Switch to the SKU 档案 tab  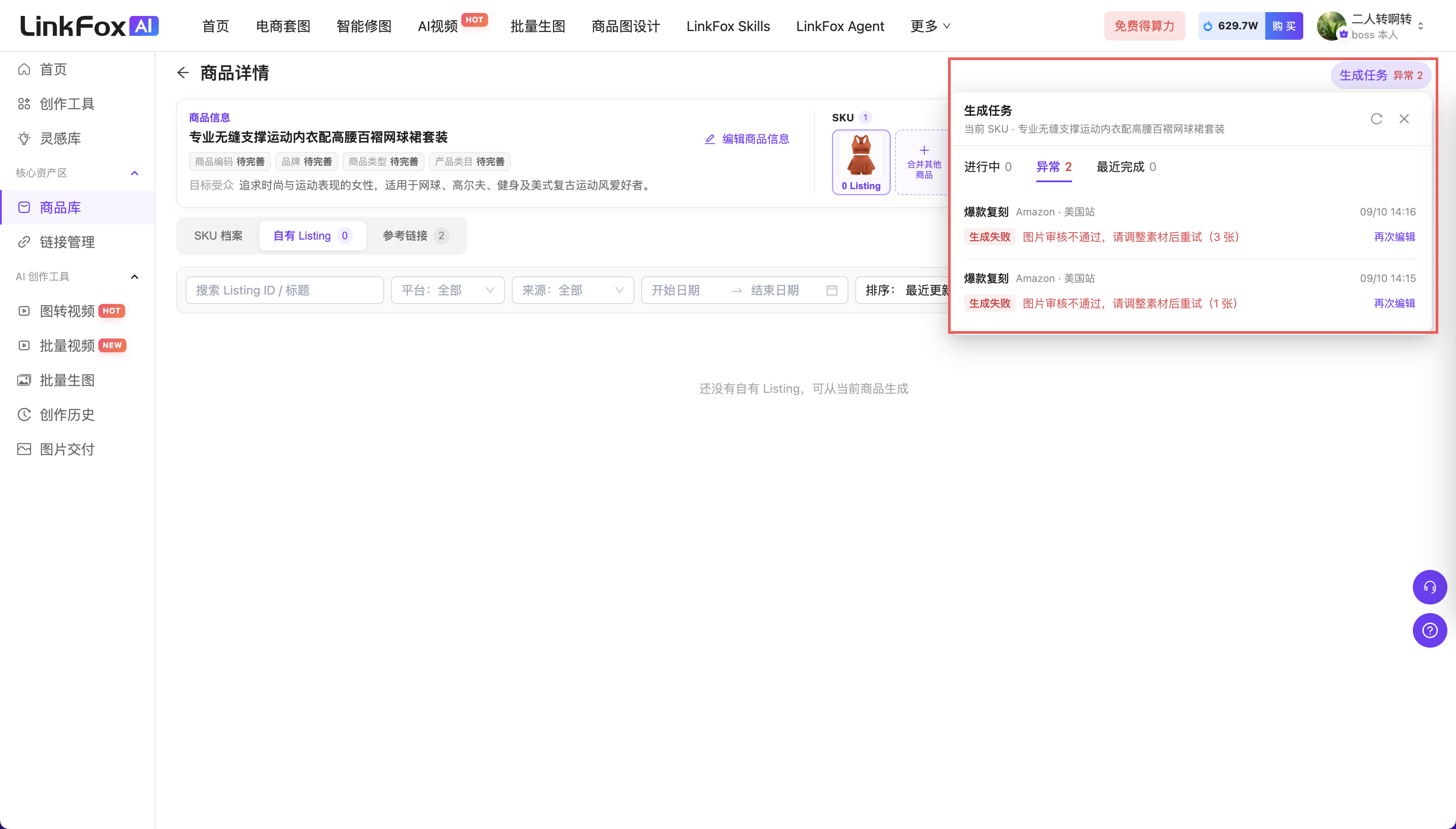point(218,236)
